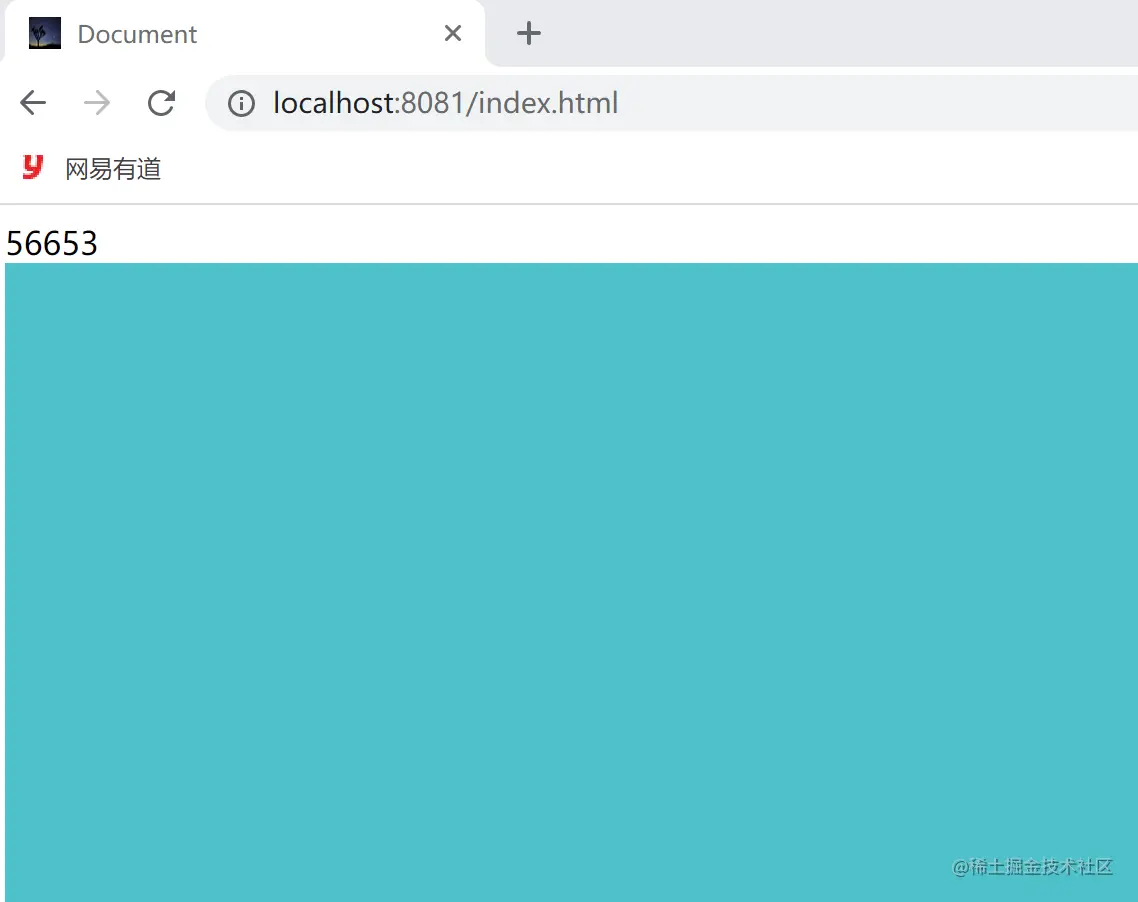Click the teal colored block on the page
Screen dimensions: 1138x902
(571, 582)
